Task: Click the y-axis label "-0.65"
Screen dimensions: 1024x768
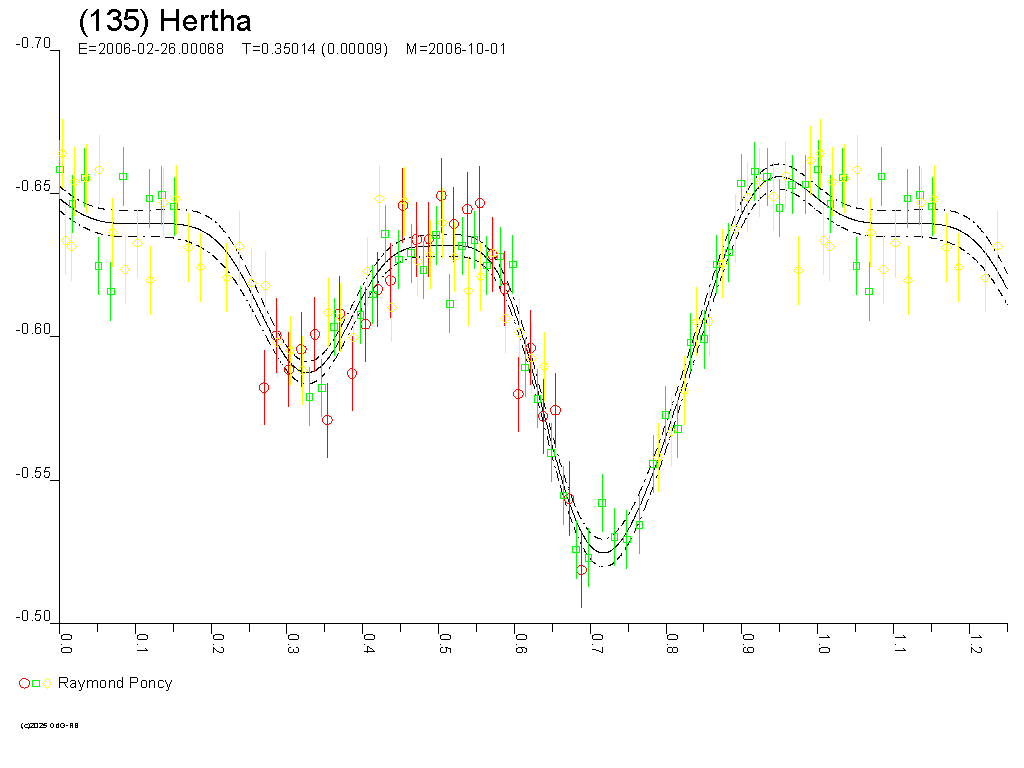Action: [x=33, y=186]
